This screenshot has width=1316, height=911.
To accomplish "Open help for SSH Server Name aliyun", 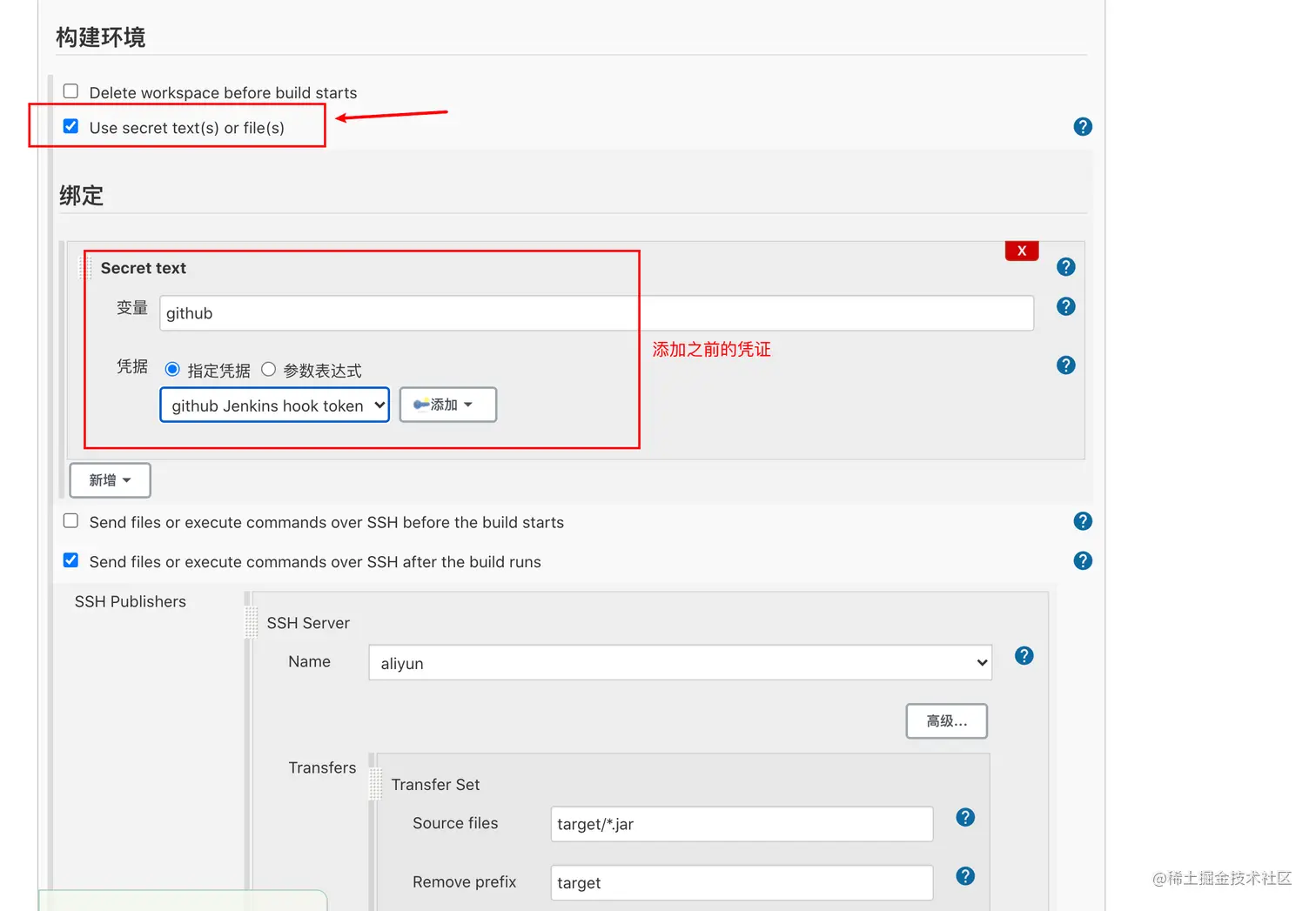I will tap(1024, 655).
